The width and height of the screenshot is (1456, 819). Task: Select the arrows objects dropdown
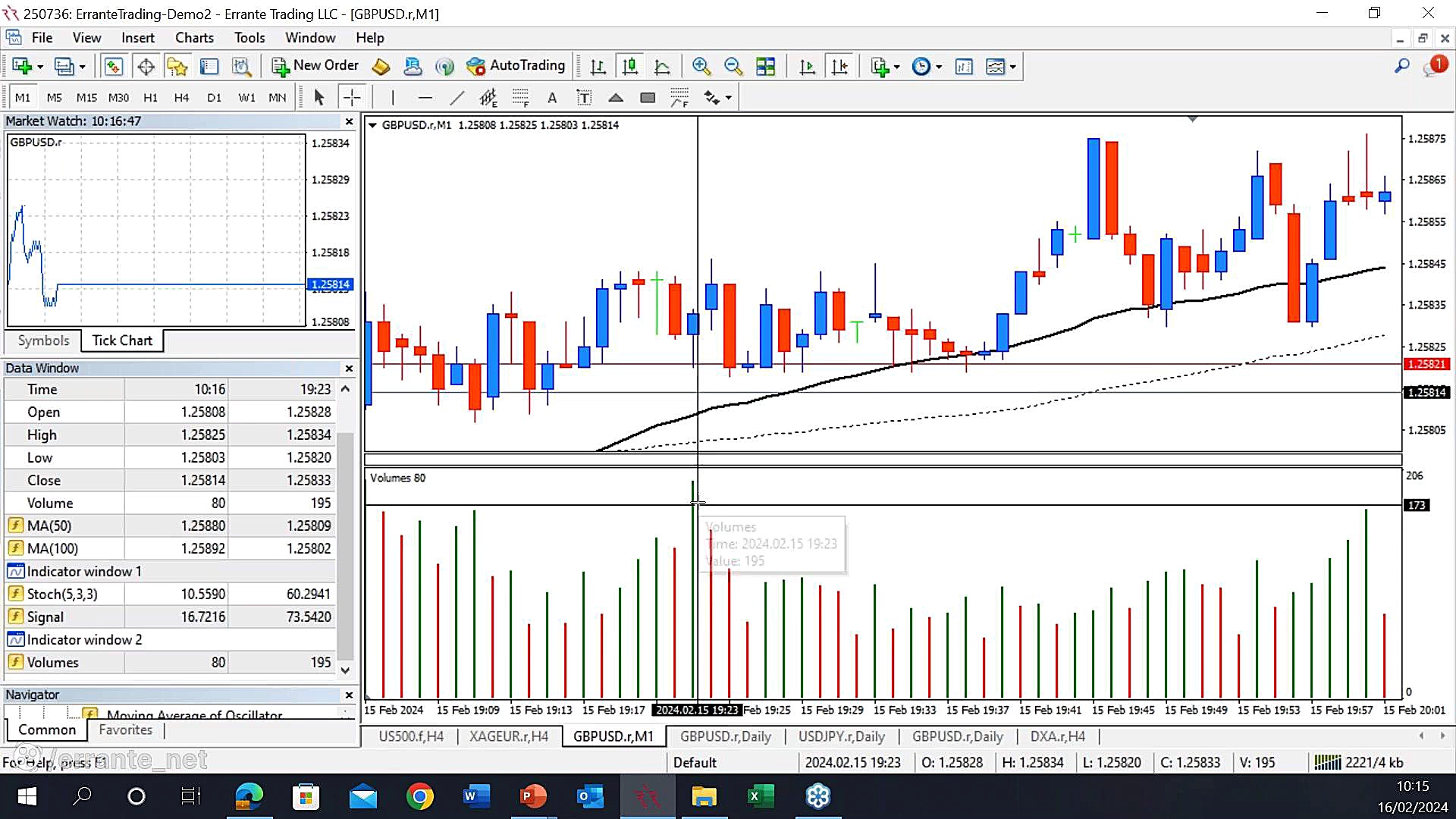click(x=717, y=98)
